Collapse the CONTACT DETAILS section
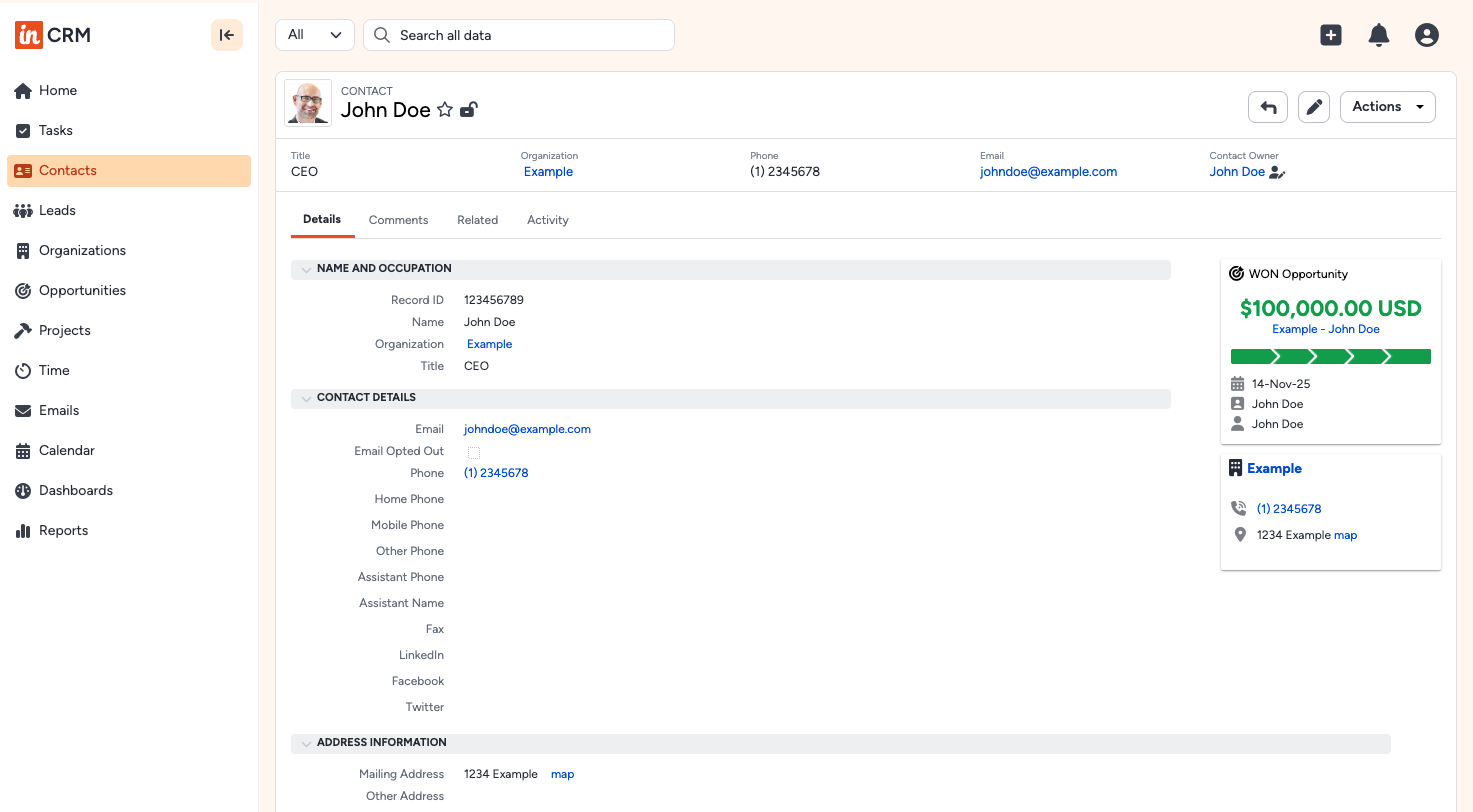Viewport: 1473px width, 812px height. (306, 397)
